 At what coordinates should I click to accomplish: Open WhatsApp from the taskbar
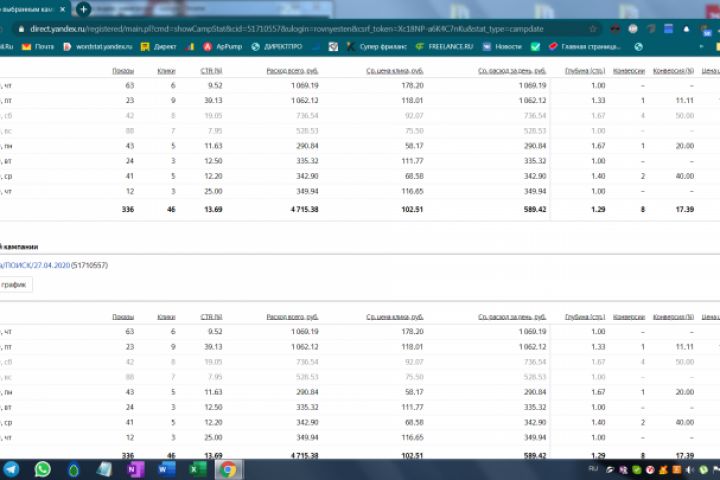click(x=43, y=469)
